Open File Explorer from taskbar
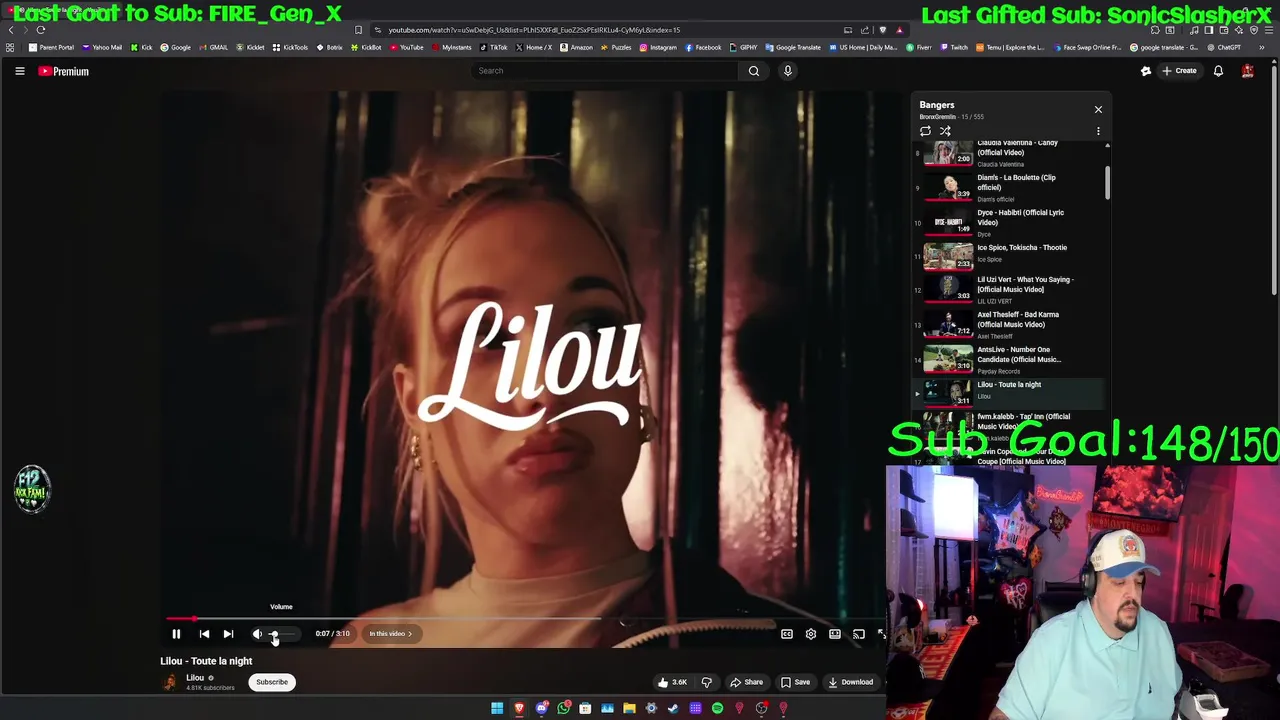Viewport: 1280px width, 720px height. (629, 709)
